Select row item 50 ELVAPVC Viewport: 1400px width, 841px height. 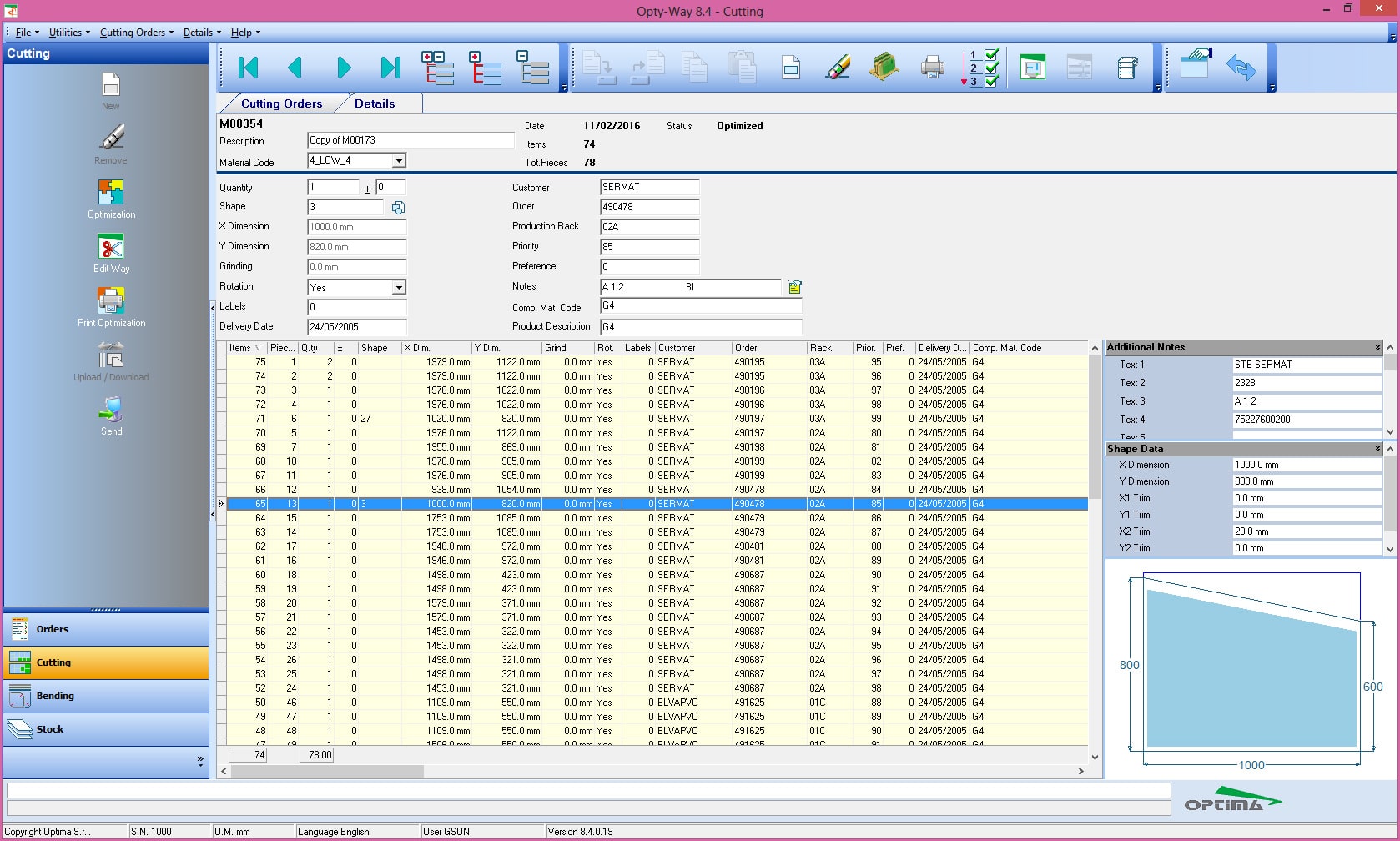click(x=657, y=703)
